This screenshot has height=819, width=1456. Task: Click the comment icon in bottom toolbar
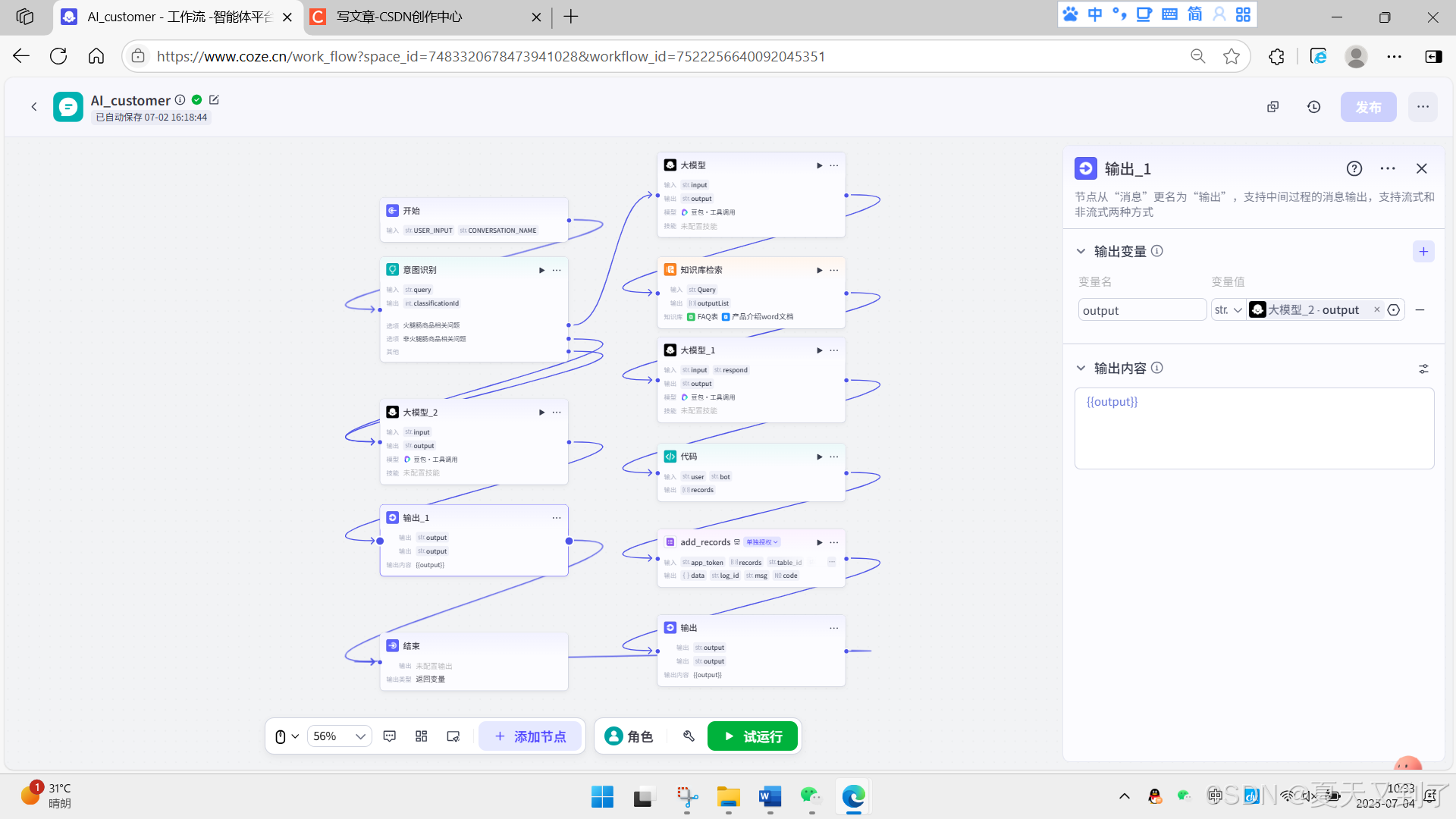pos(390,736)
